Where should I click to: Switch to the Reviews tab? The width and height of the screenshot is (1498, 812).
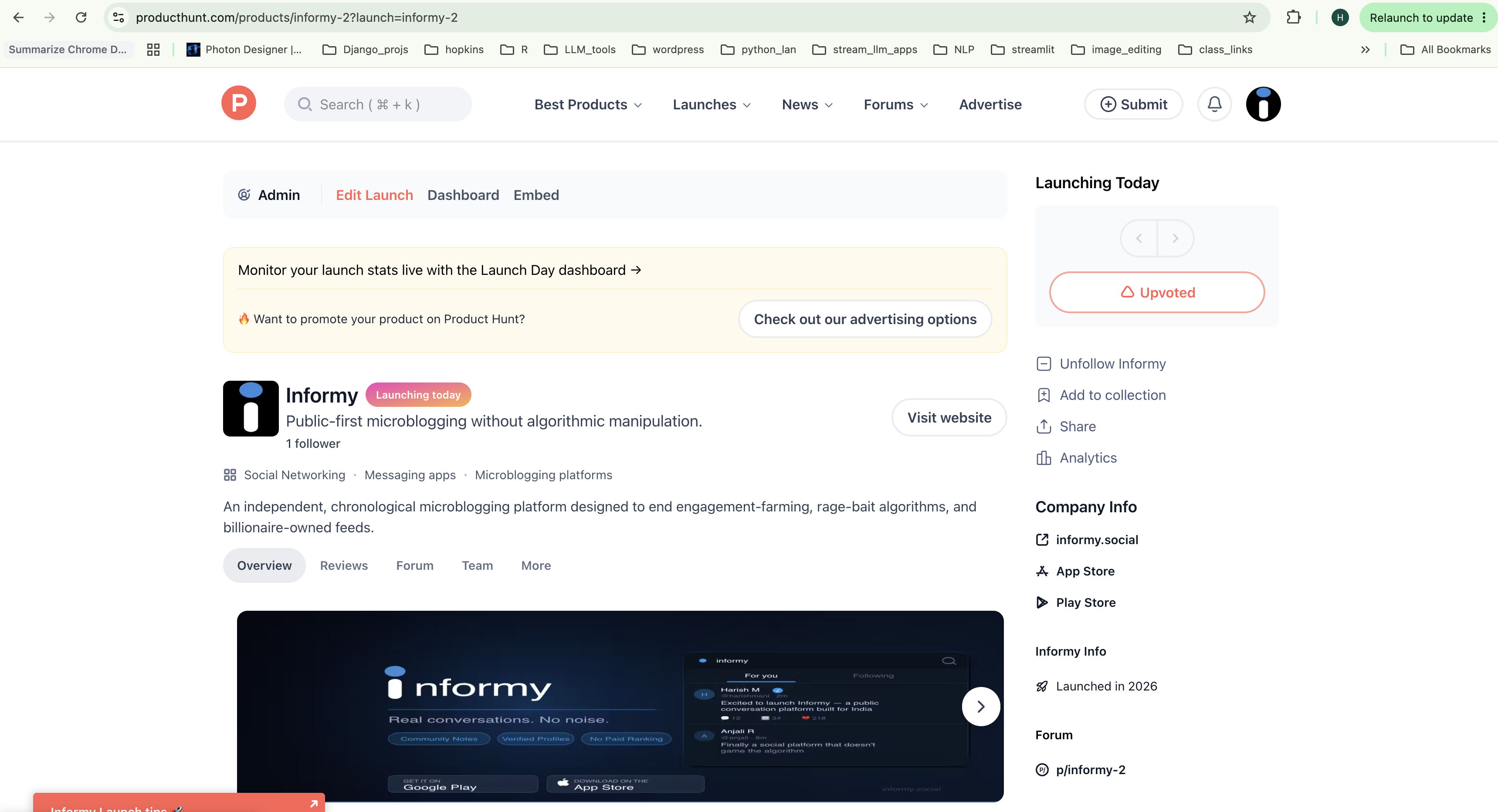344,565
